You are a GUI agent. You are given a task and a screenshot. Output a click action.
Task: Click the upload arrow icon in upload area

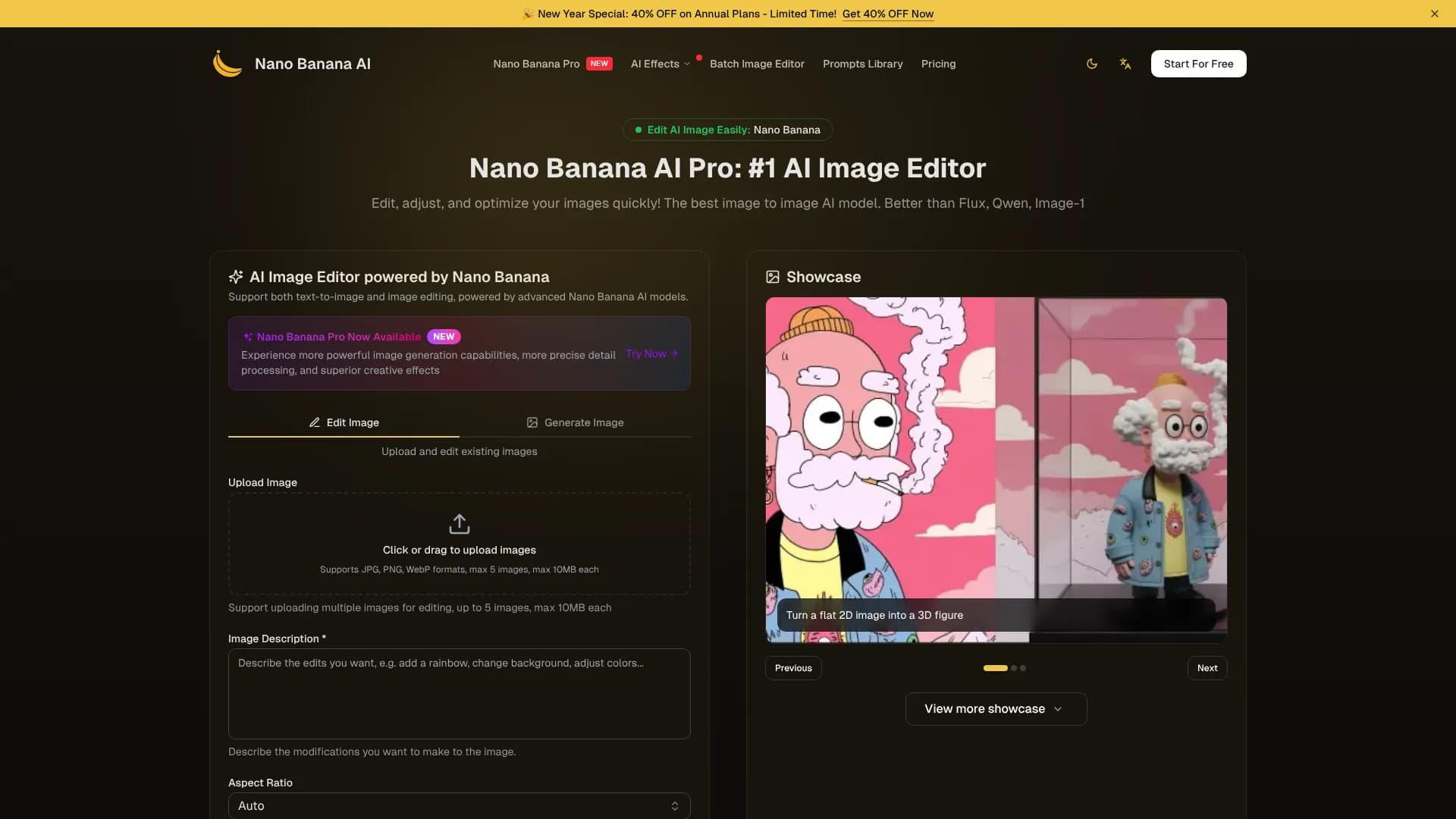click(x=459, y=523)
